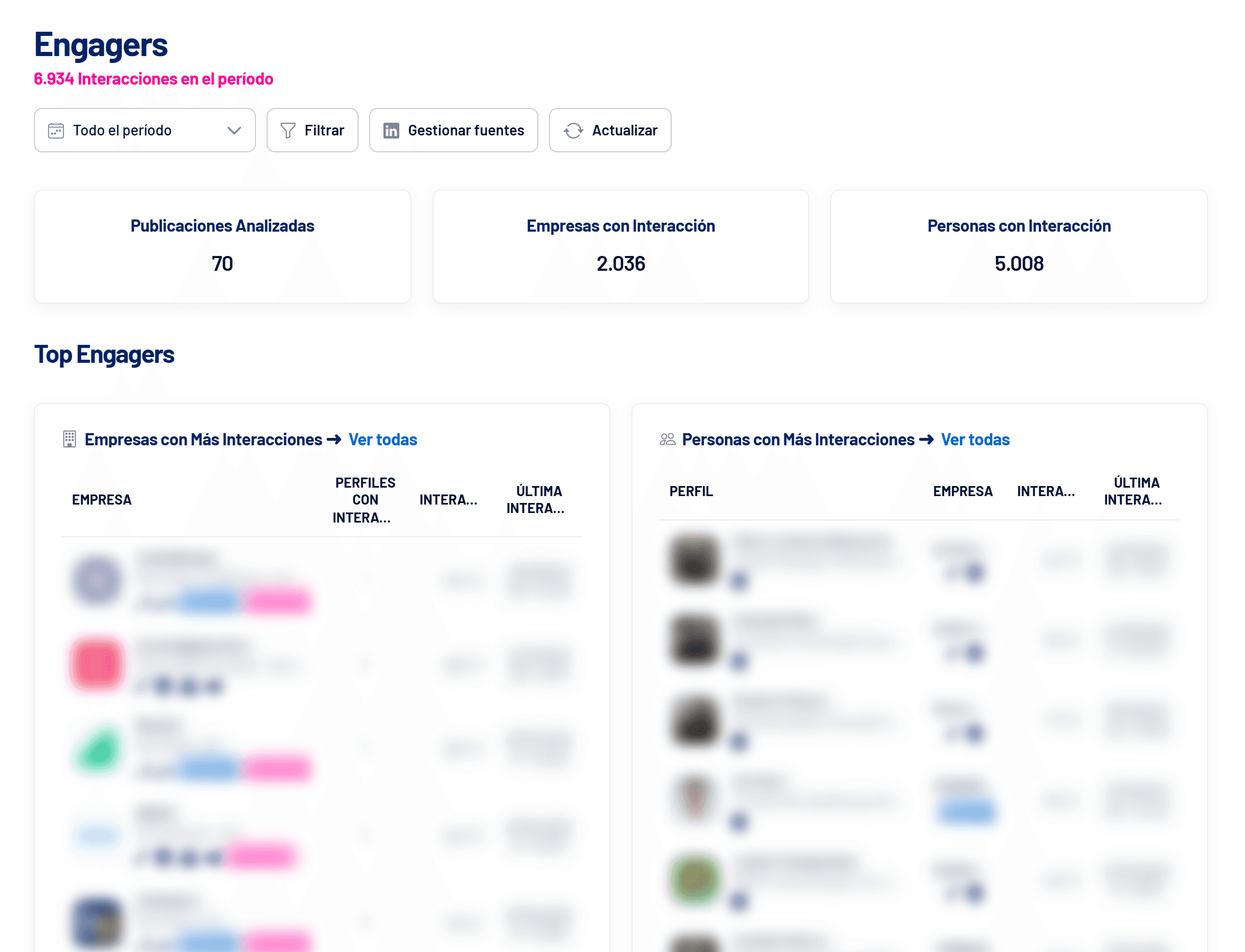The width and height of the screenshot is (1245, 952).
Task: Click the arrow after Personas con Más Interacciones
Action: point(926,440)
